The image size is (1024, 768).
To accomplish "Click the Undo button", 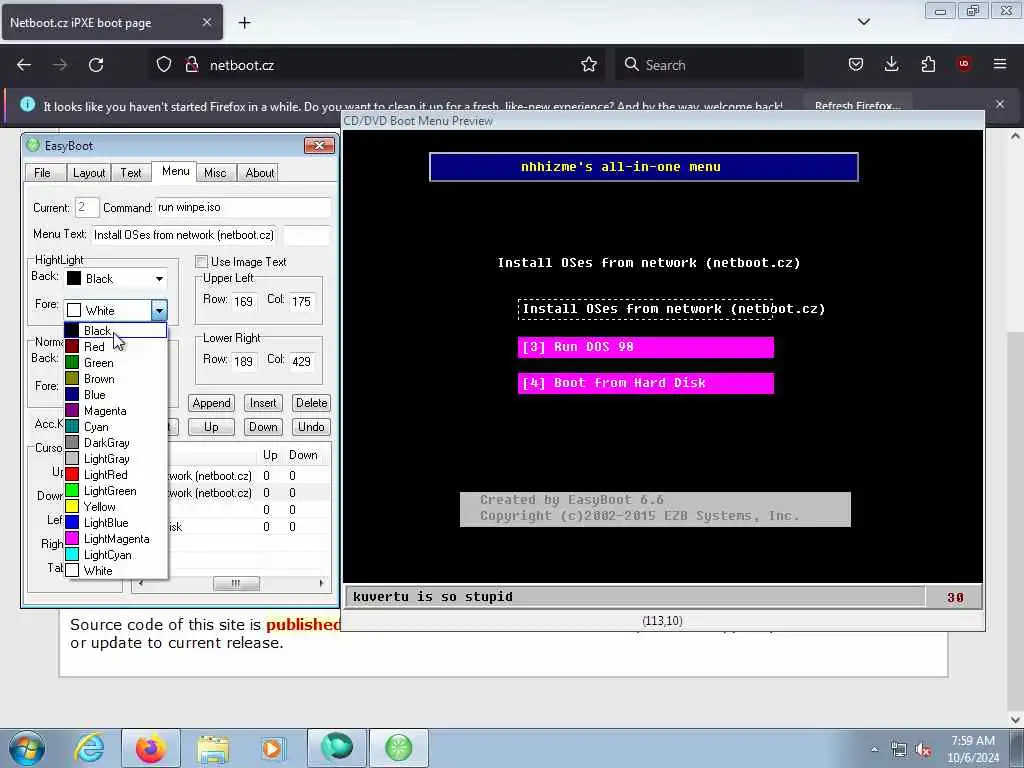I will pos(312,427).
